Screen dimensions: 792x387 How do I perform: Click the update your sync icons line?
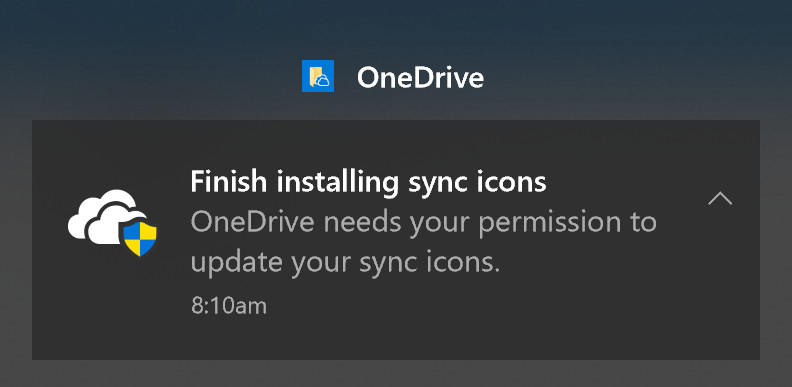(x=345, y=263)
